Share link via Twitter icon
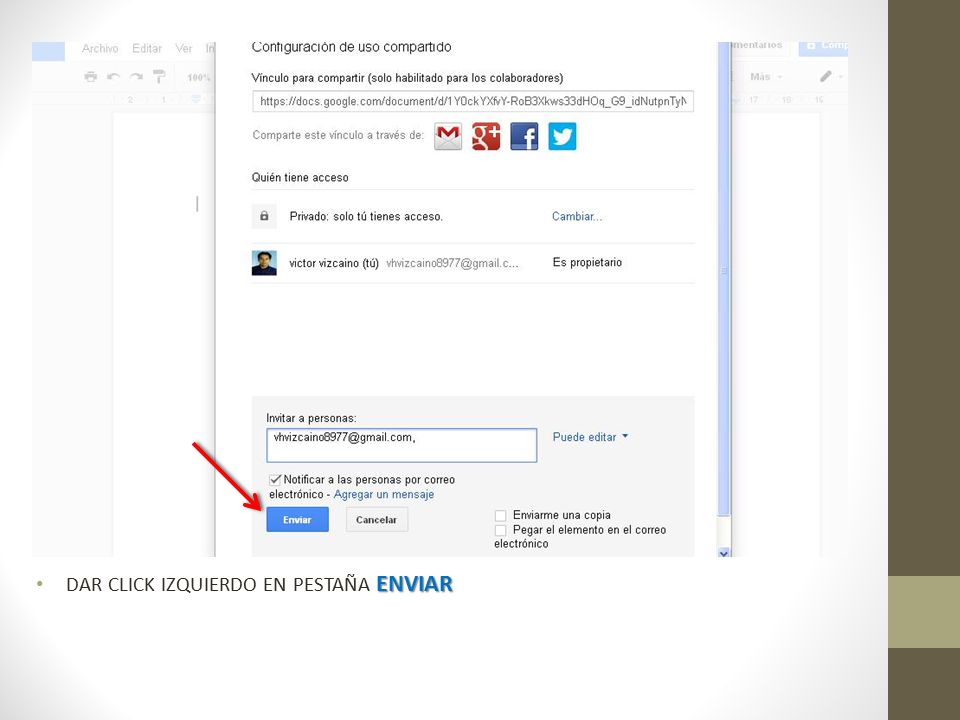 coord(562,137)
